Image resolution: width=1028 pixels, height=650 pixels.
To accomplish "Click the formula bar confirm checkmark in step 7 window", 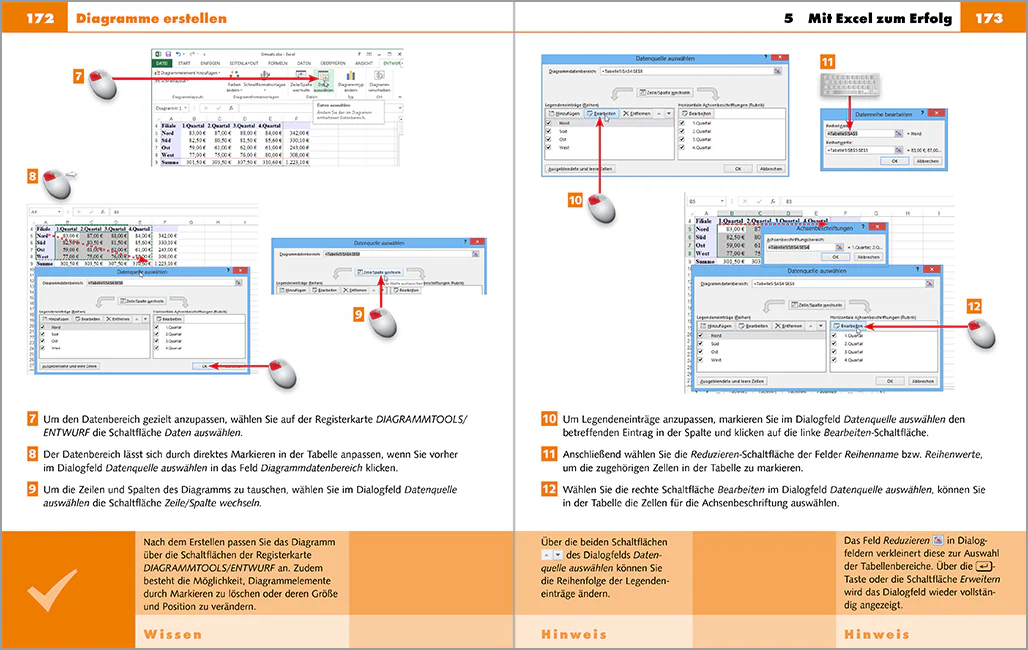I will tap(219, 108).
